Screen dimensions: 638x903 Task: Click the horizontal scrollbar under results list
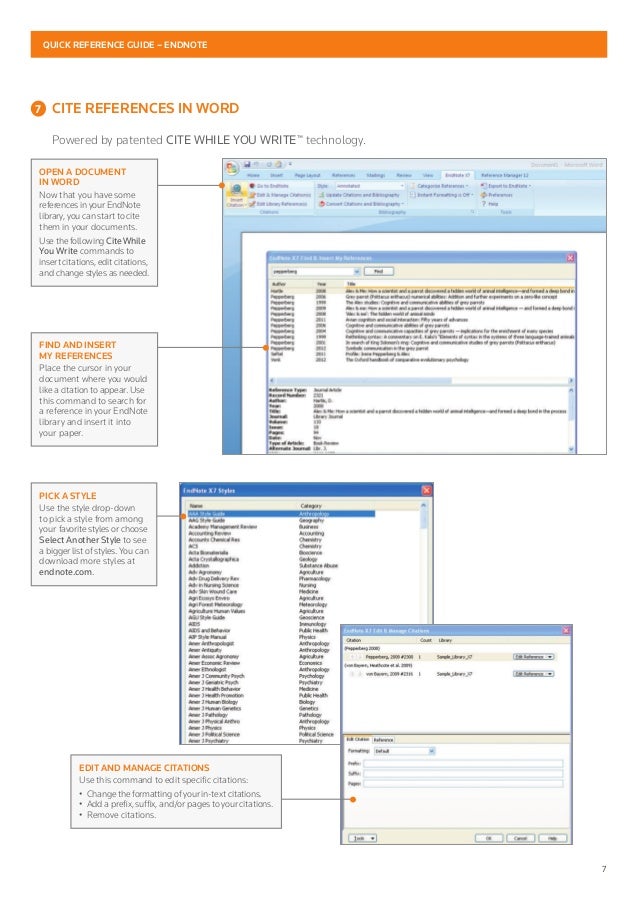tap(421, 381)
